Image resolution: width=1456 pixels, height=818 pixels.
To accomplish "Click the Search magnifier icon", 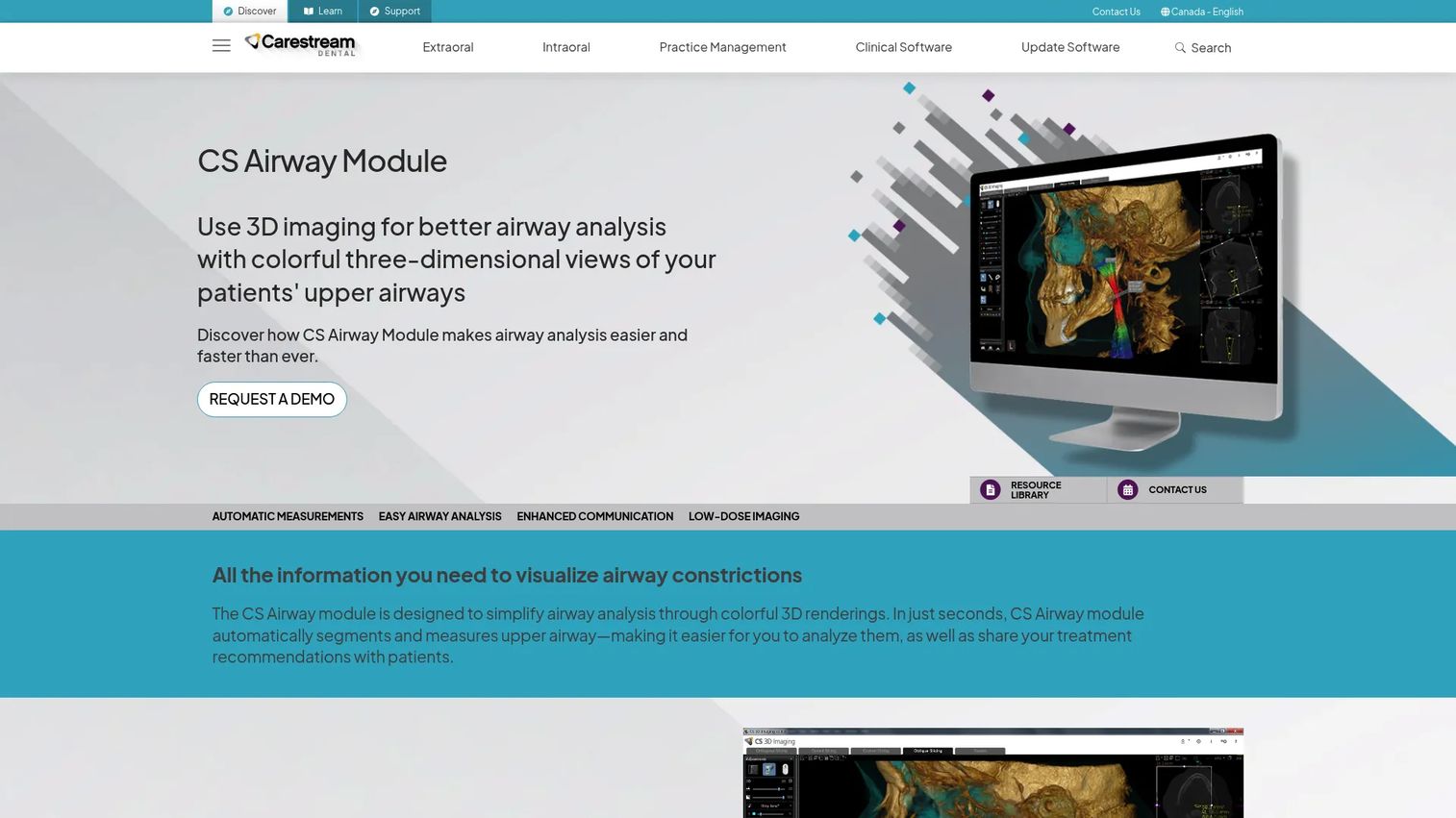I will click(x=1180, y=47).
